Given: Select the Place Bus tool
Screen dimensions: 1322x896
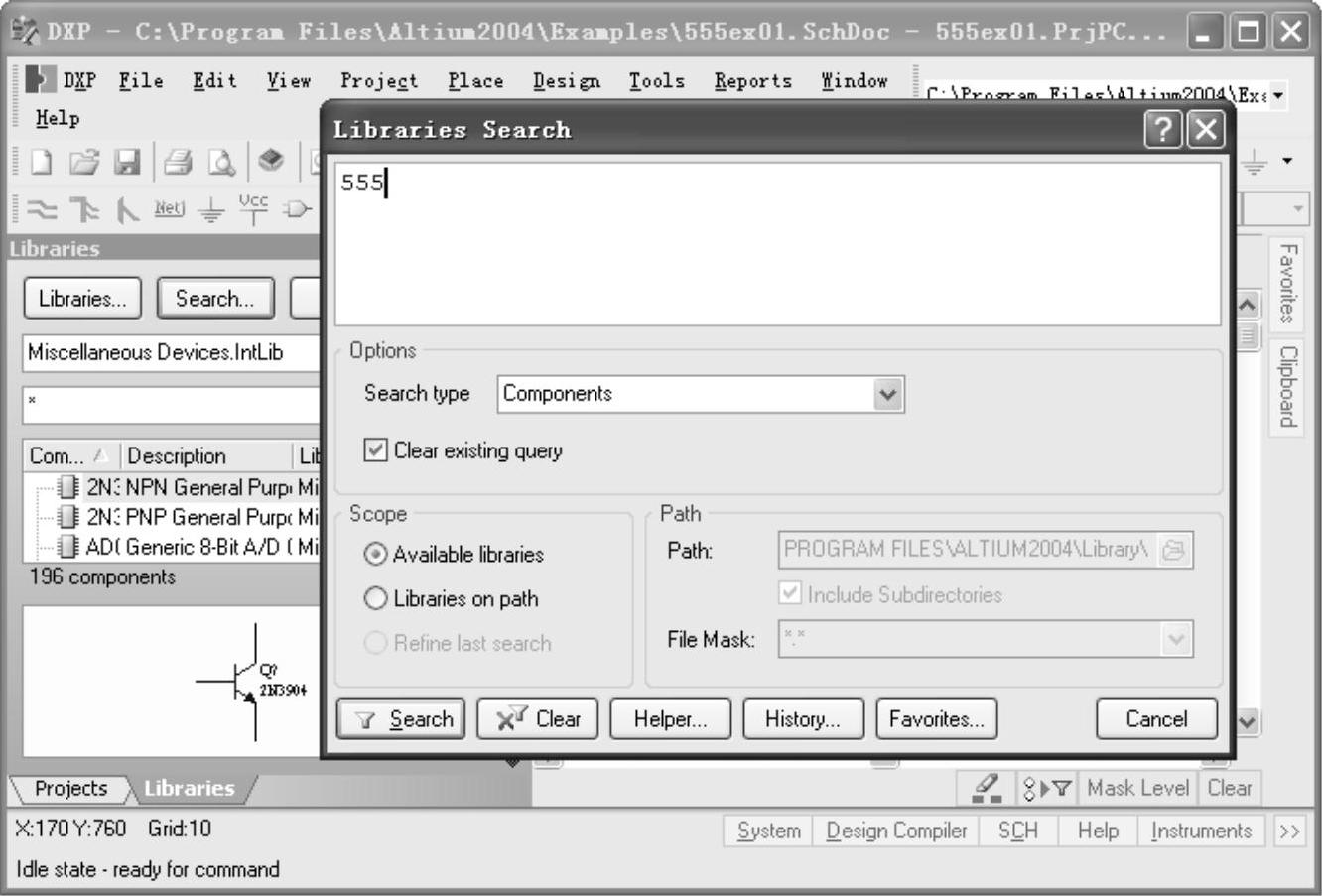Looking at the screenshot, I should 86,208.
